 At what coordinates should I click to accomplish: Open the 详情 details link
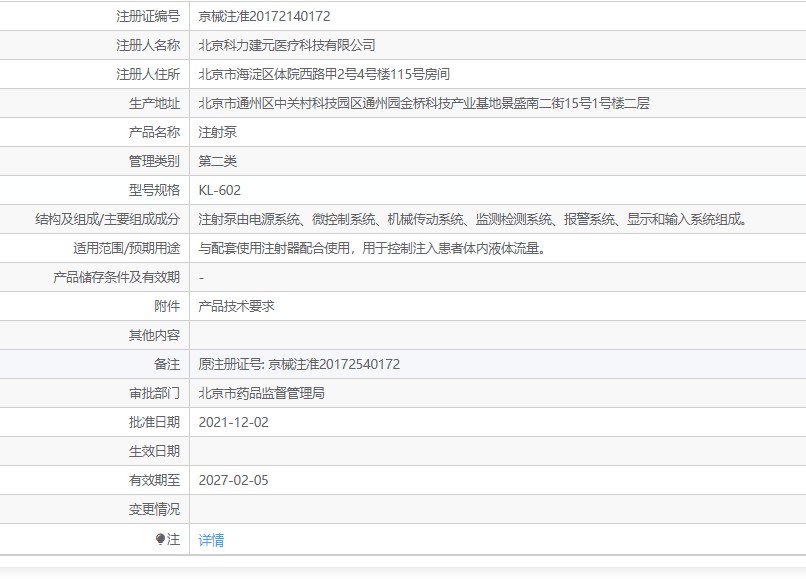[x=210, y=540]
